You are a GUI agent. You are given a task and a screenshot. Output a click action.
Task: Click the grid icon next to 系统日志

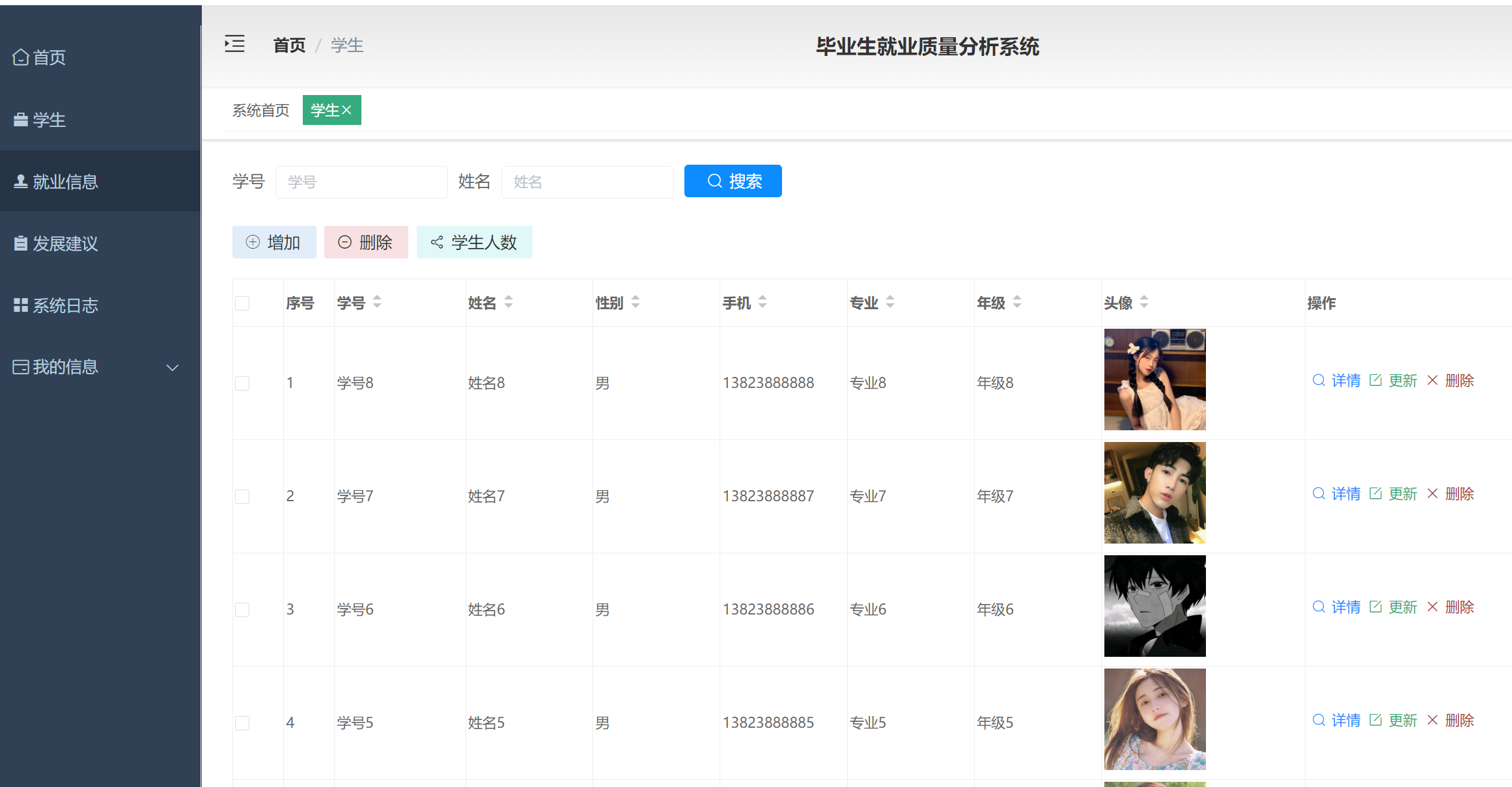(21, 305)
